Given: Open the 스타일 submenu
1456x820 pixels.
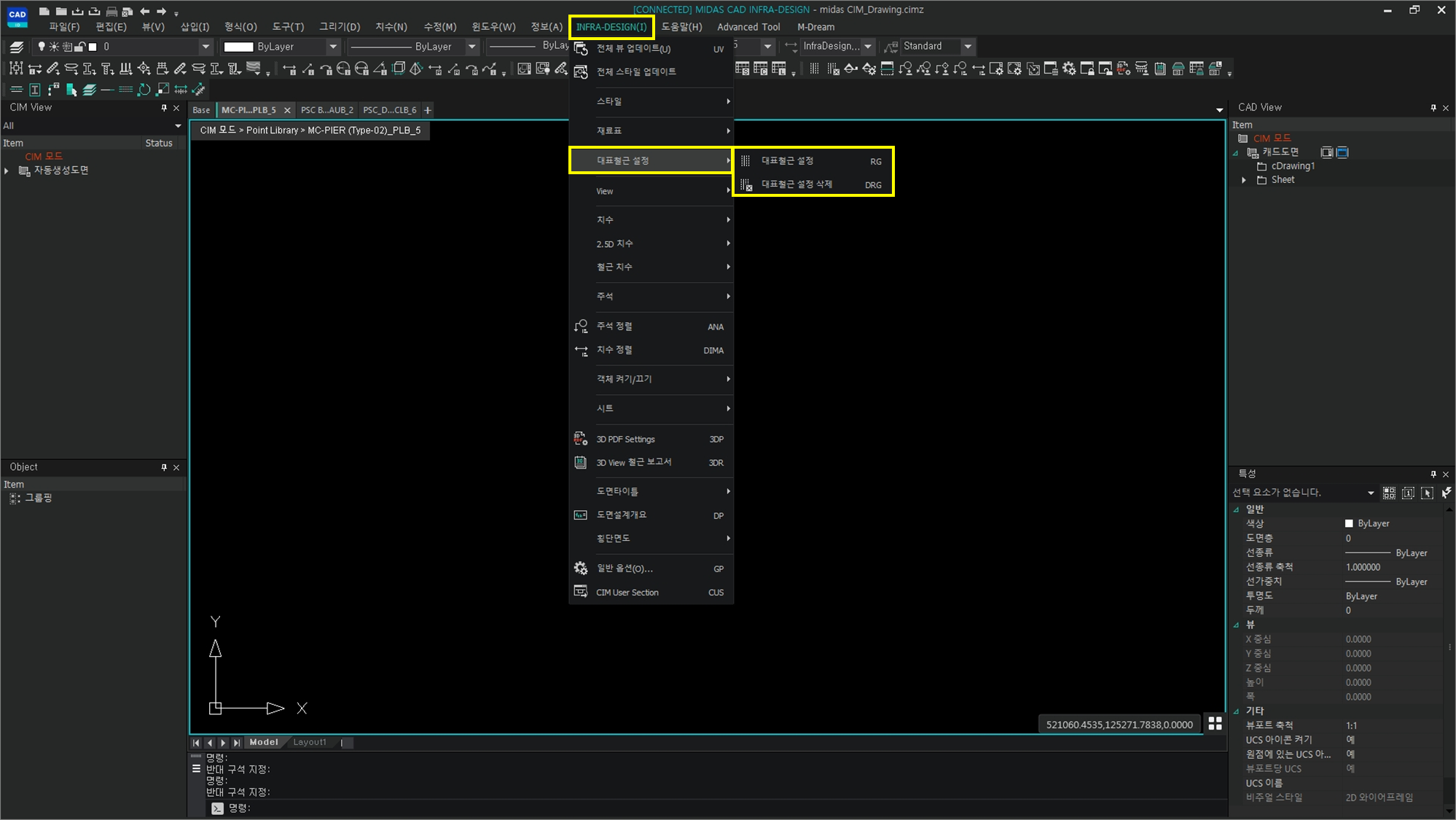Looking at the screenshot, I should tap(651, 101).
